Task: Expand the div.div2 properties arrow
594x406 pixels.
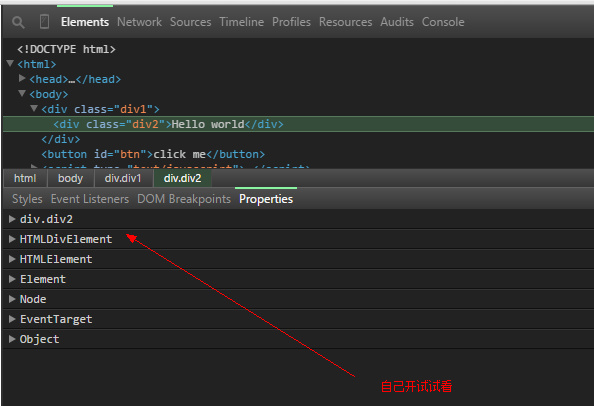Action: tap(12, 219)
